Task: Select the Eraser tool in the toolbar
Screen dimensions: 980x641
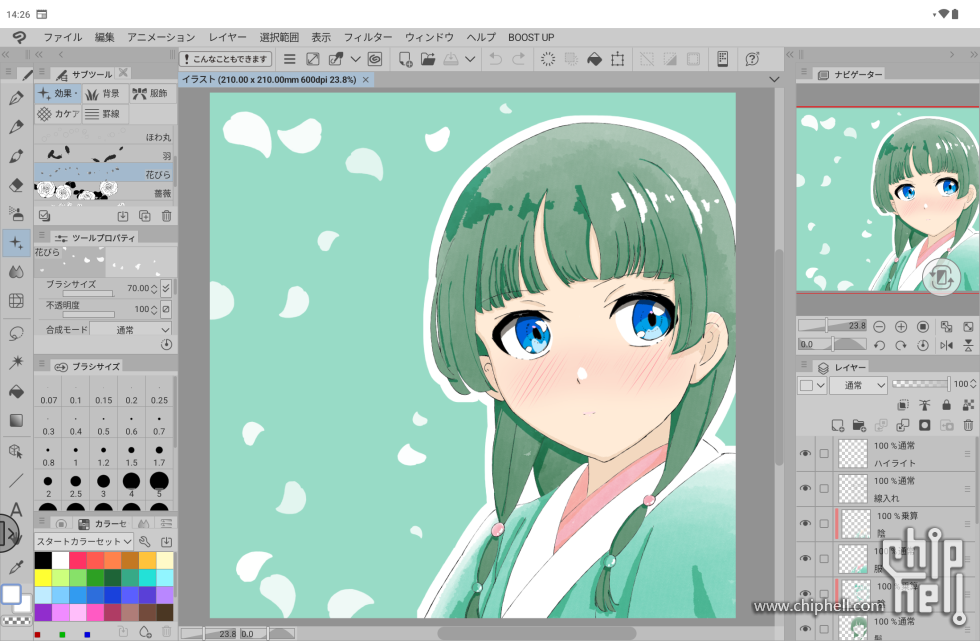Action: pos(16,185)
